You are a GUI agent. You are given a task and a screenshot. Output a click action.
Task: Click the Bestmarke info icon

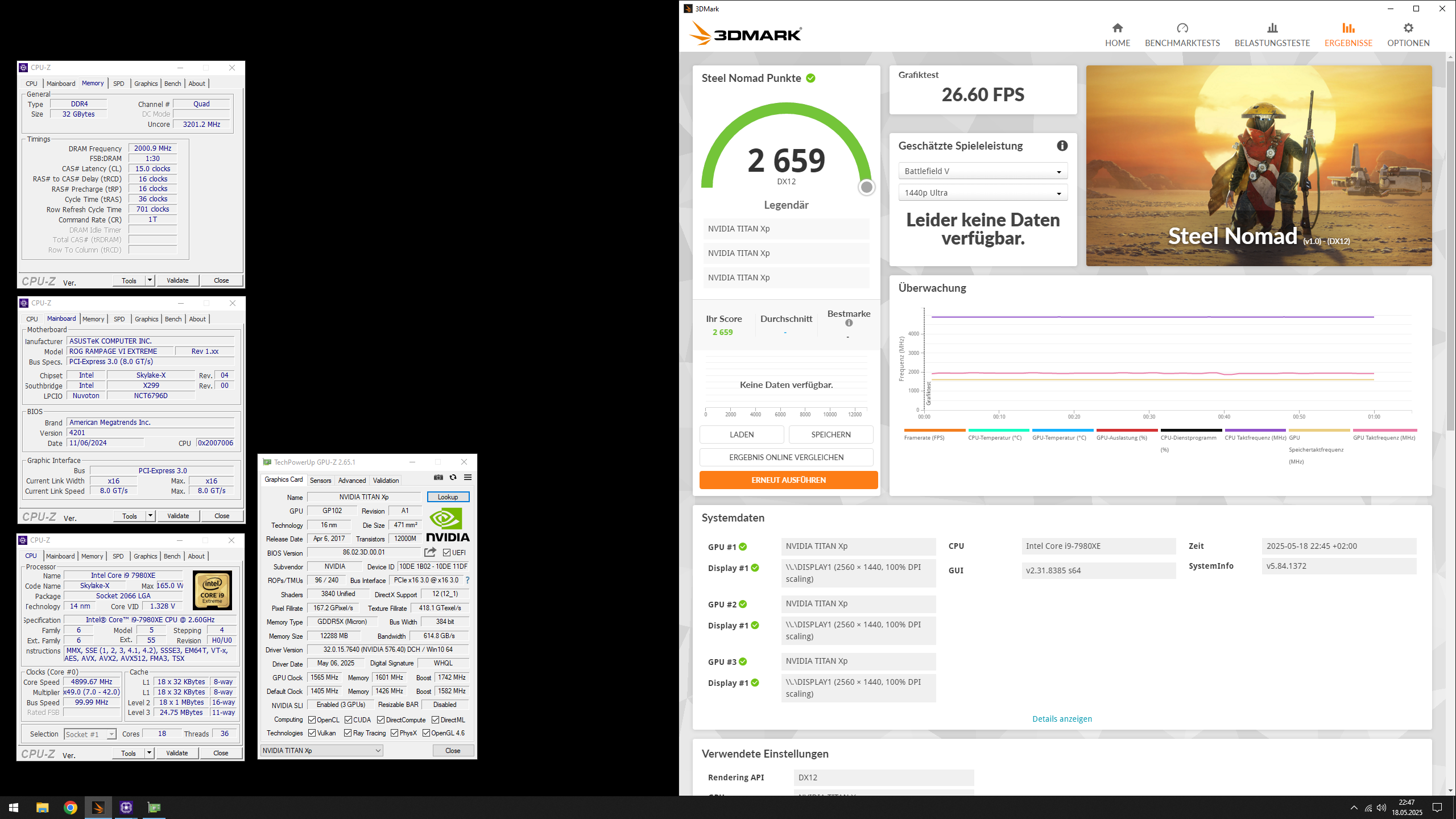point(849,323)
